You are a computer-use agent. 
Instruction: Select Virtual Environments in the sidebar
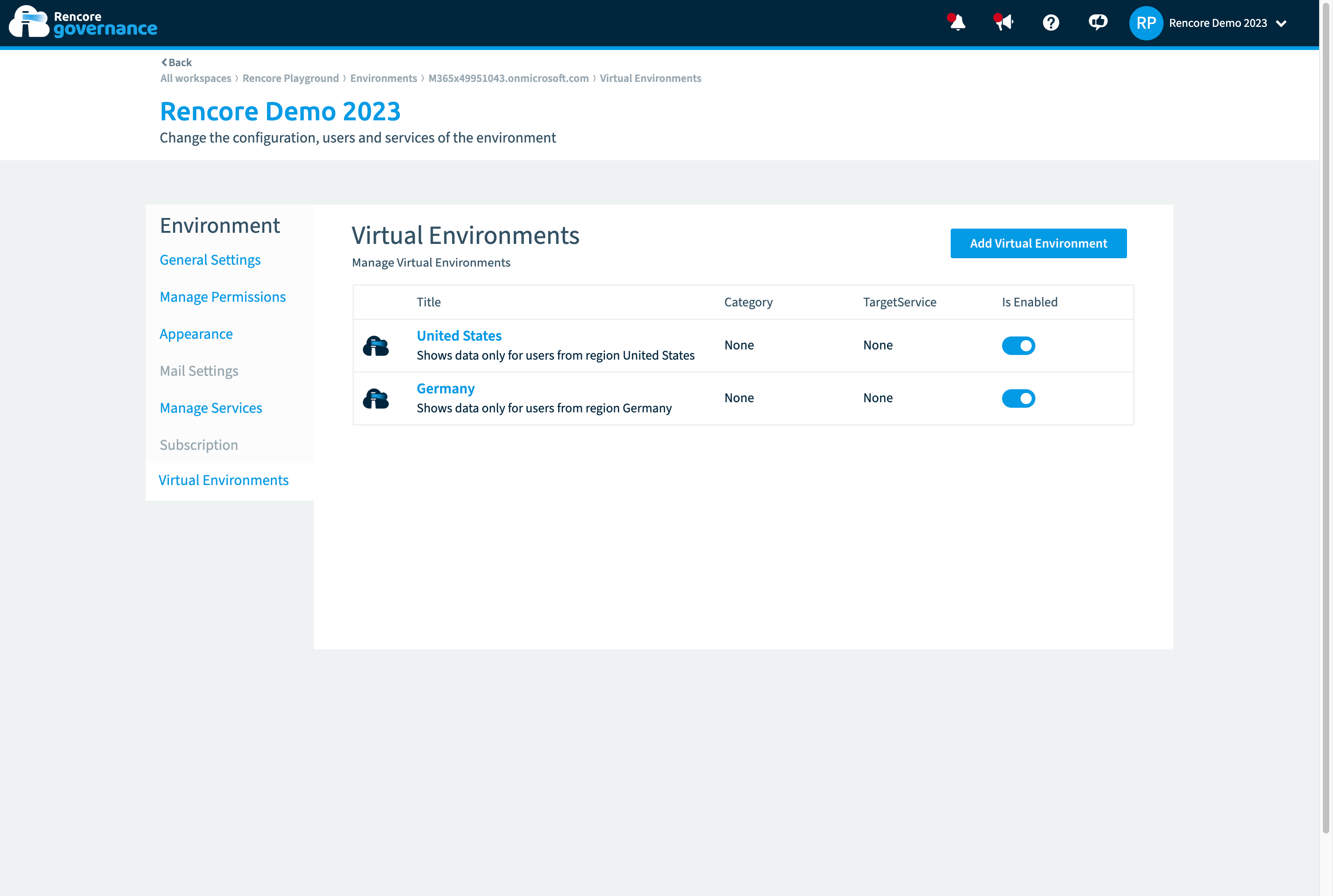tap(224, 480)
